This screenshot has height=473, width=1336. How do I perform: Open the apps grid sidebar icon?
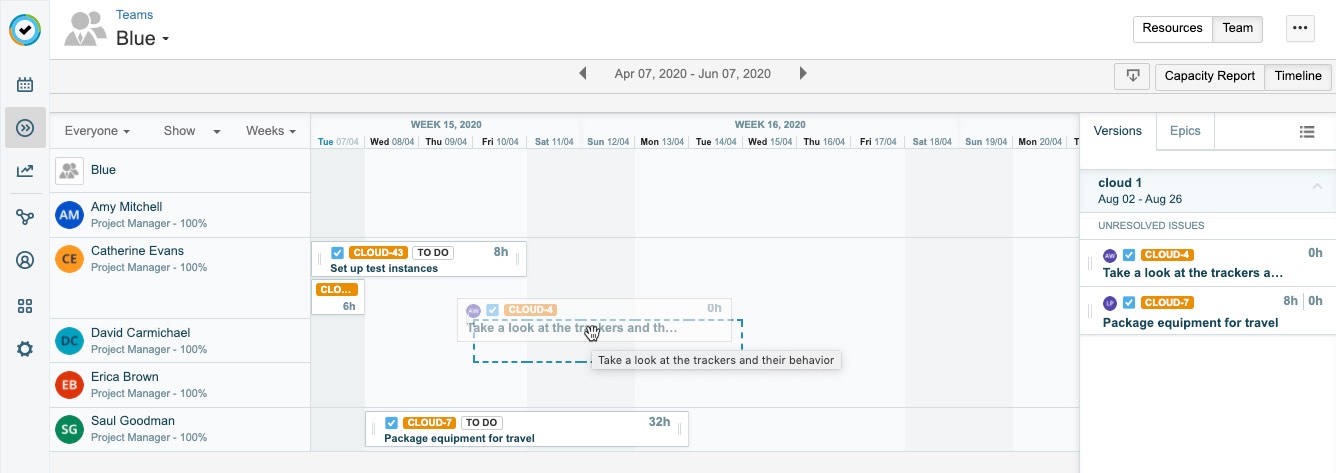25,306
